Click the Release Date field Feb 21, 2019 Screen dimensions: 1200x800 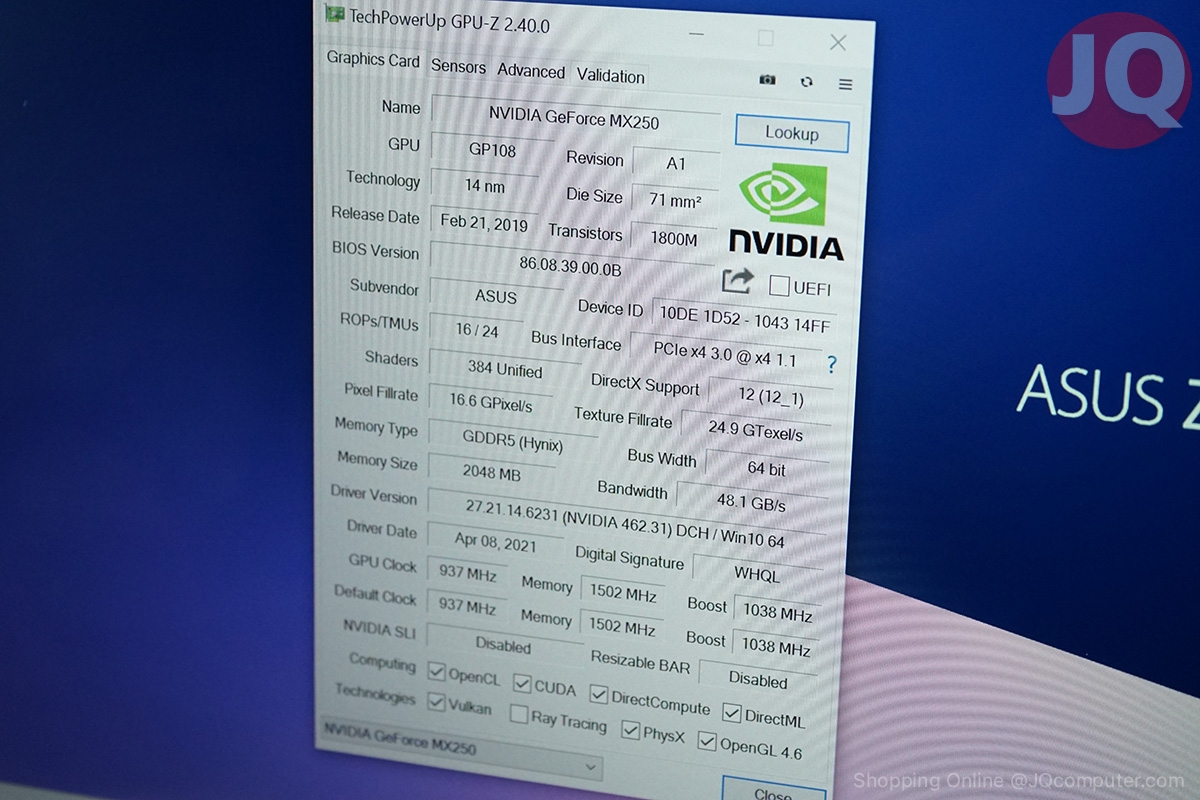[x=483, y=222]
